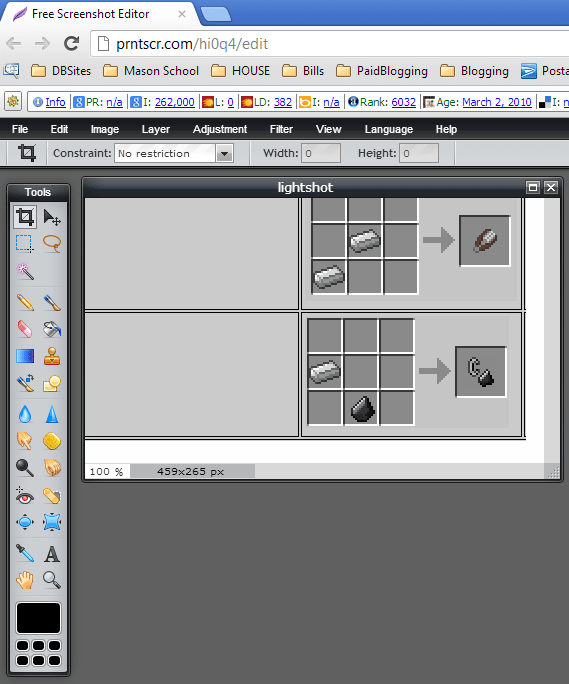This screenshot has width=569, height=684.
Task: Open the main black color swatch
Action: (x=38, y=618)
